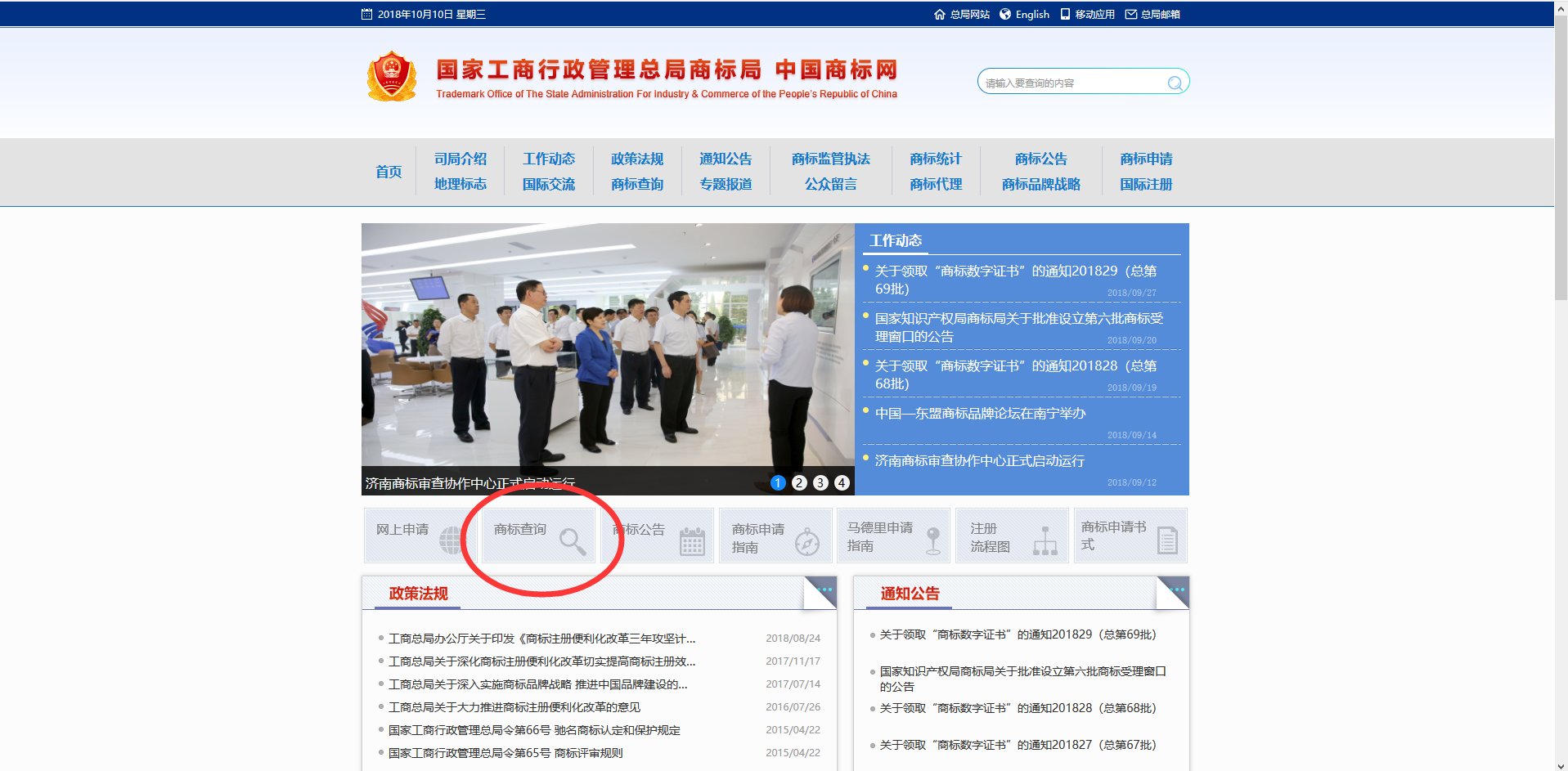Jump to carousel slide 3
1568x771 pixels.
pyautogui.click(x=820, y=482)
